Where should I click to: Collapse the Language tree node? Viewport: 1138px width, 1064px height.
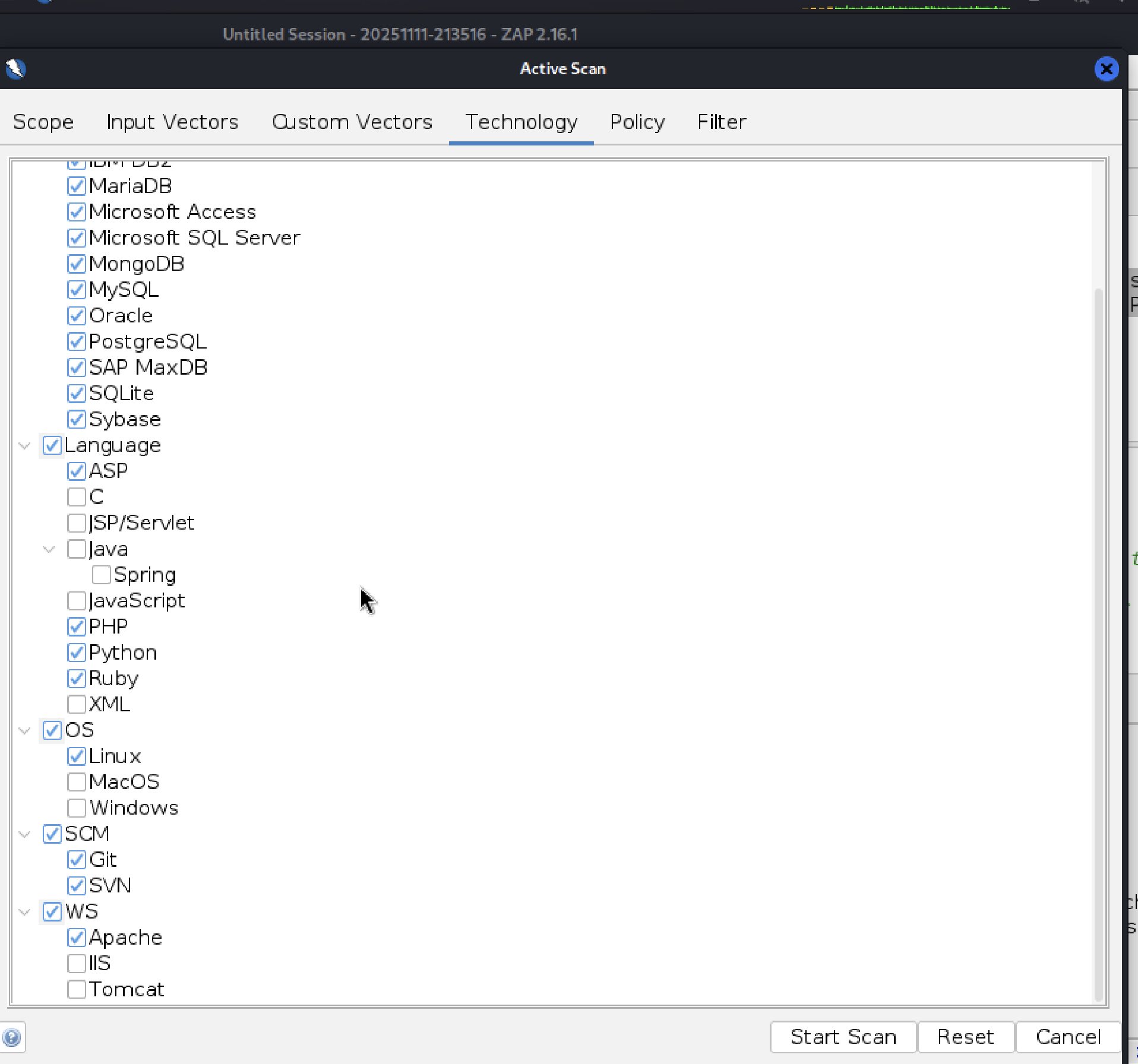(24, 445)
